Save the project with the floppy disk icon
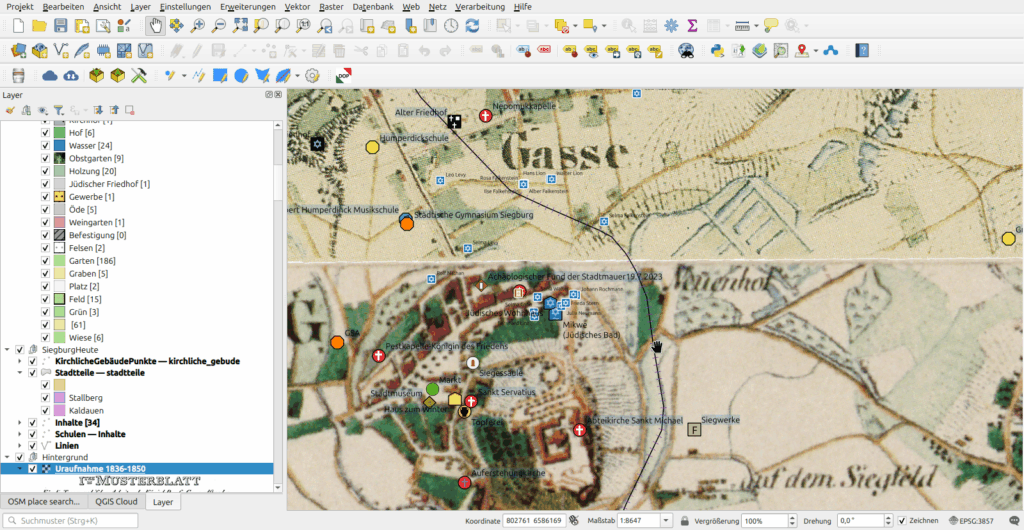 61,25
